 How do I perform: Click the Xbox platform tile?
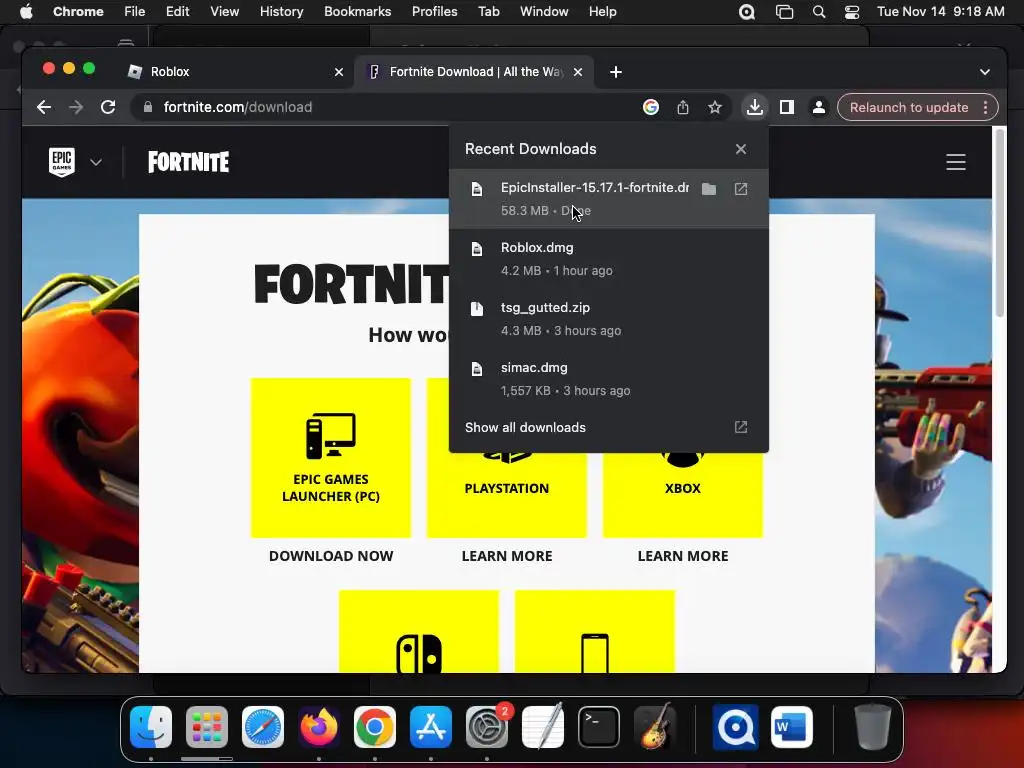pyautogui.click(x=682, y=495)
